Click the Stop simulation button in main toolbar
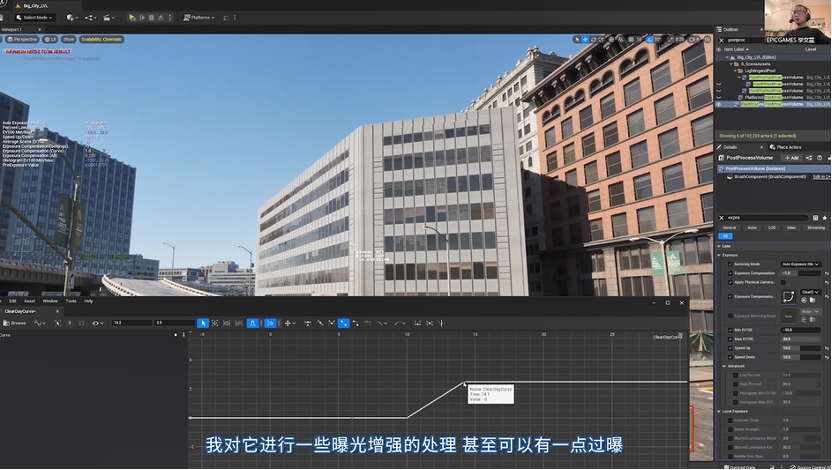 coord(151,18)
